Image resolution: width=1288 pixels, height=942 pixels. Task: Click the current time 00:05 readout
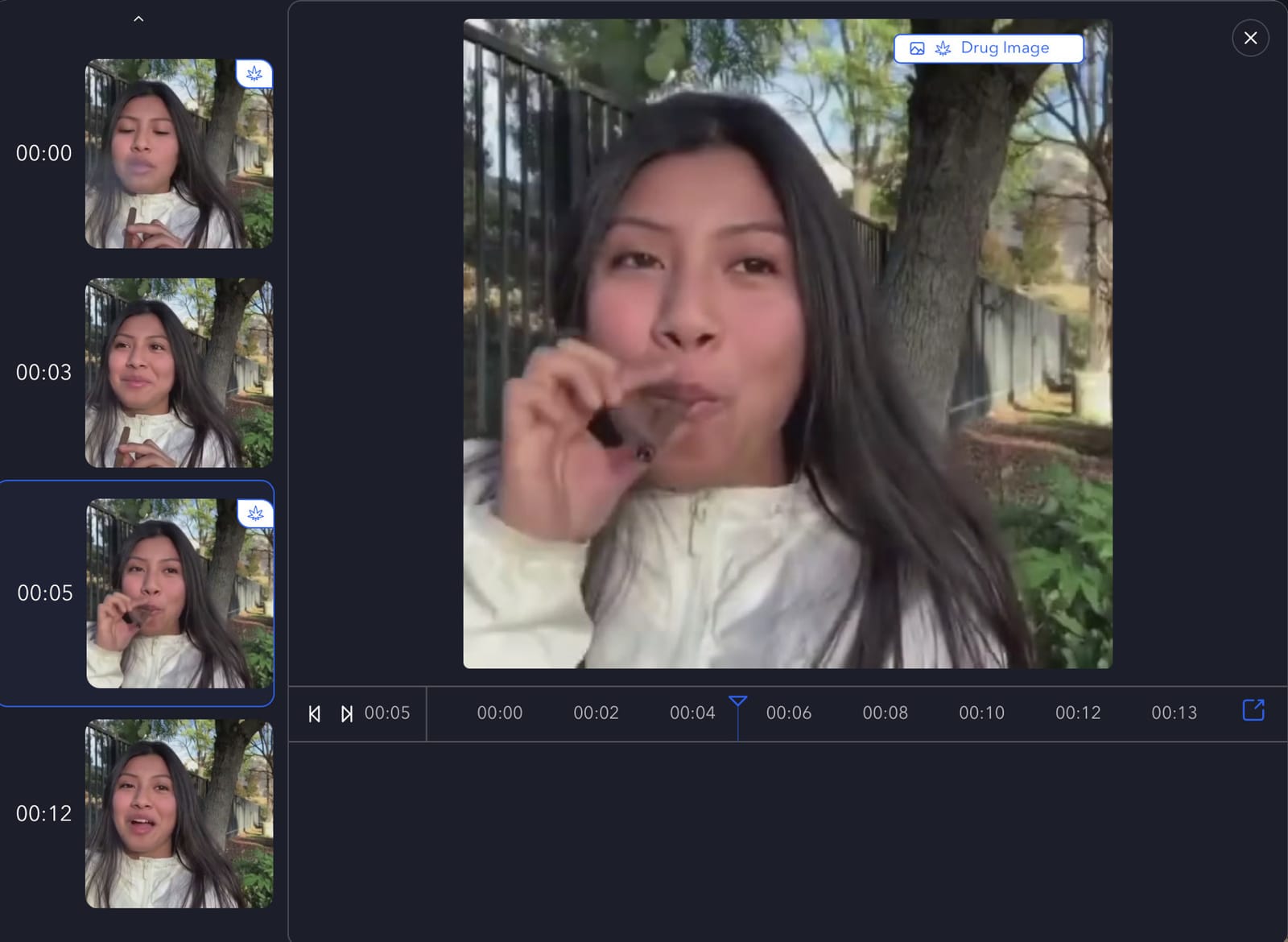coord(387,713)
